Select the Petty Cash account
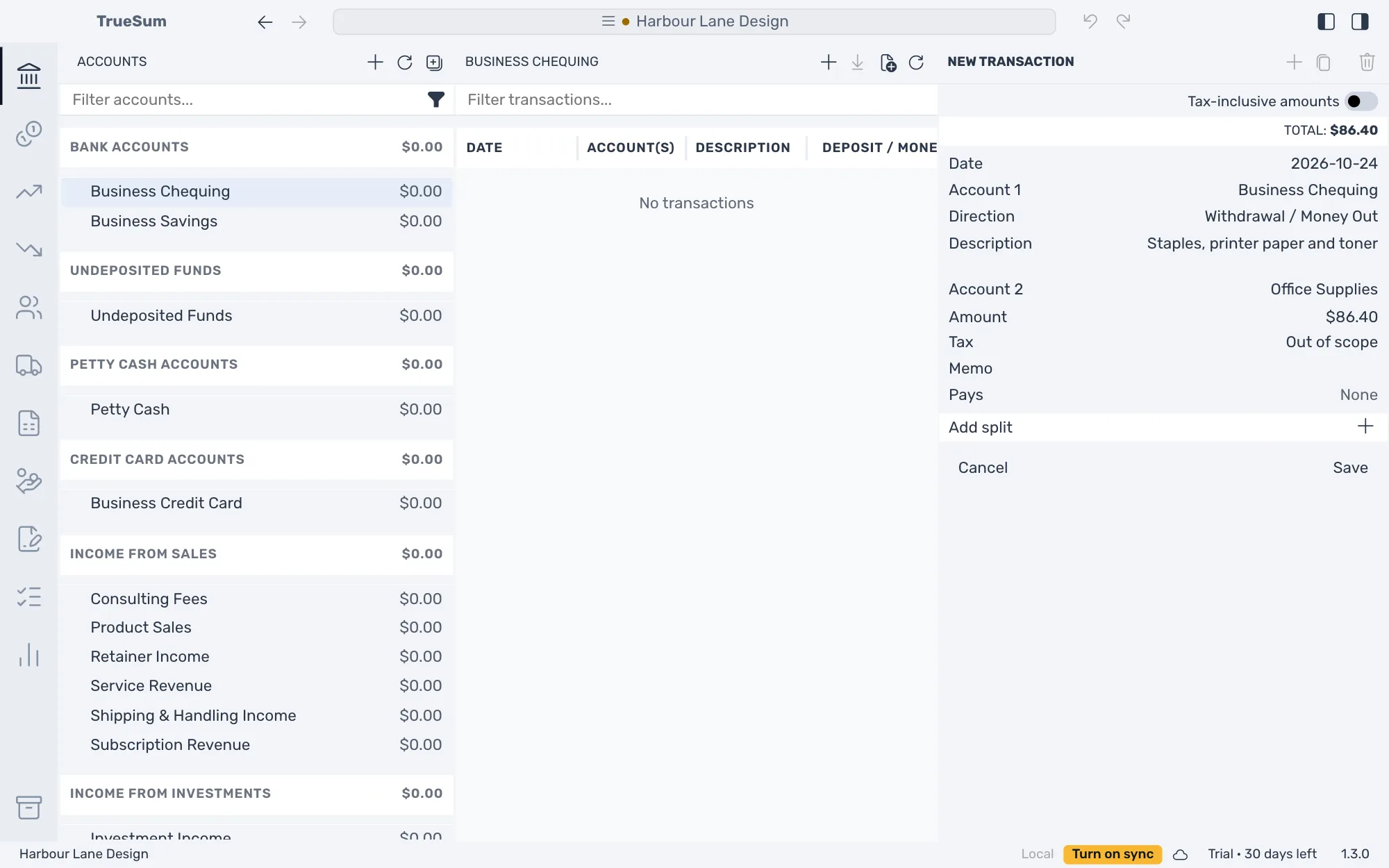1389x868 pixels. 256,410
